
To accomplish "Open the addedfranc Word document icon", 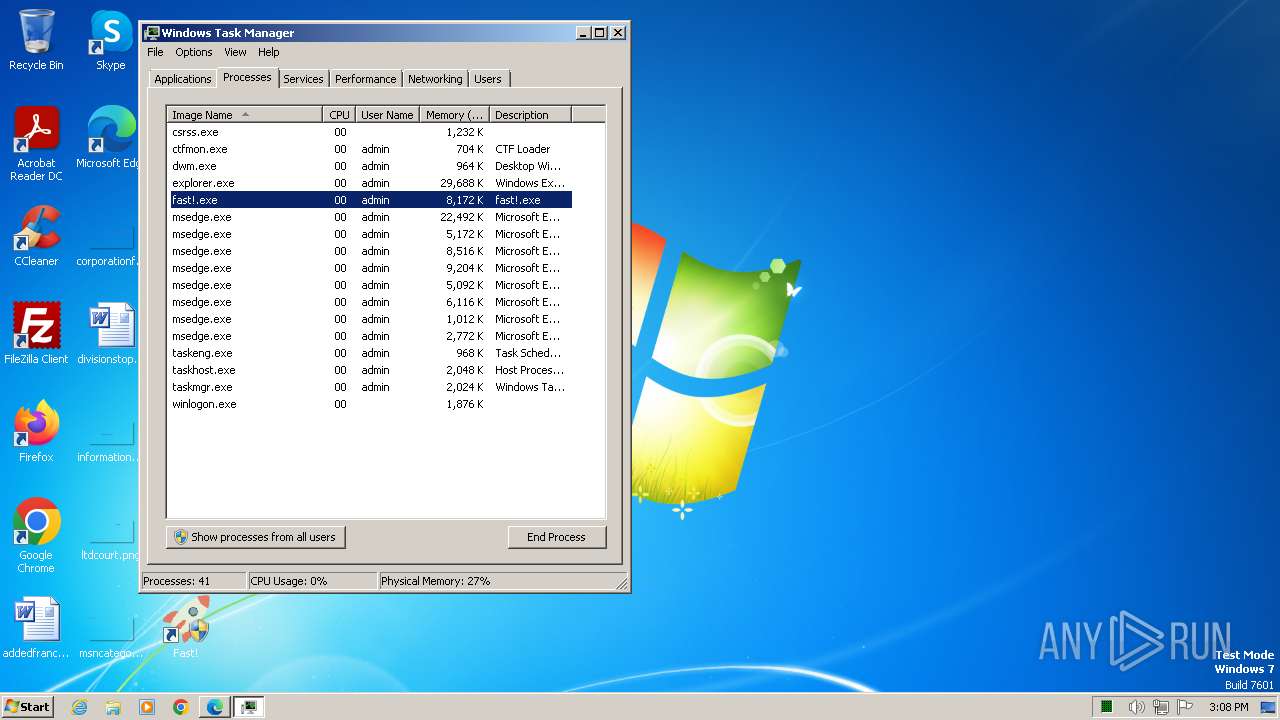I will point(36,627).
